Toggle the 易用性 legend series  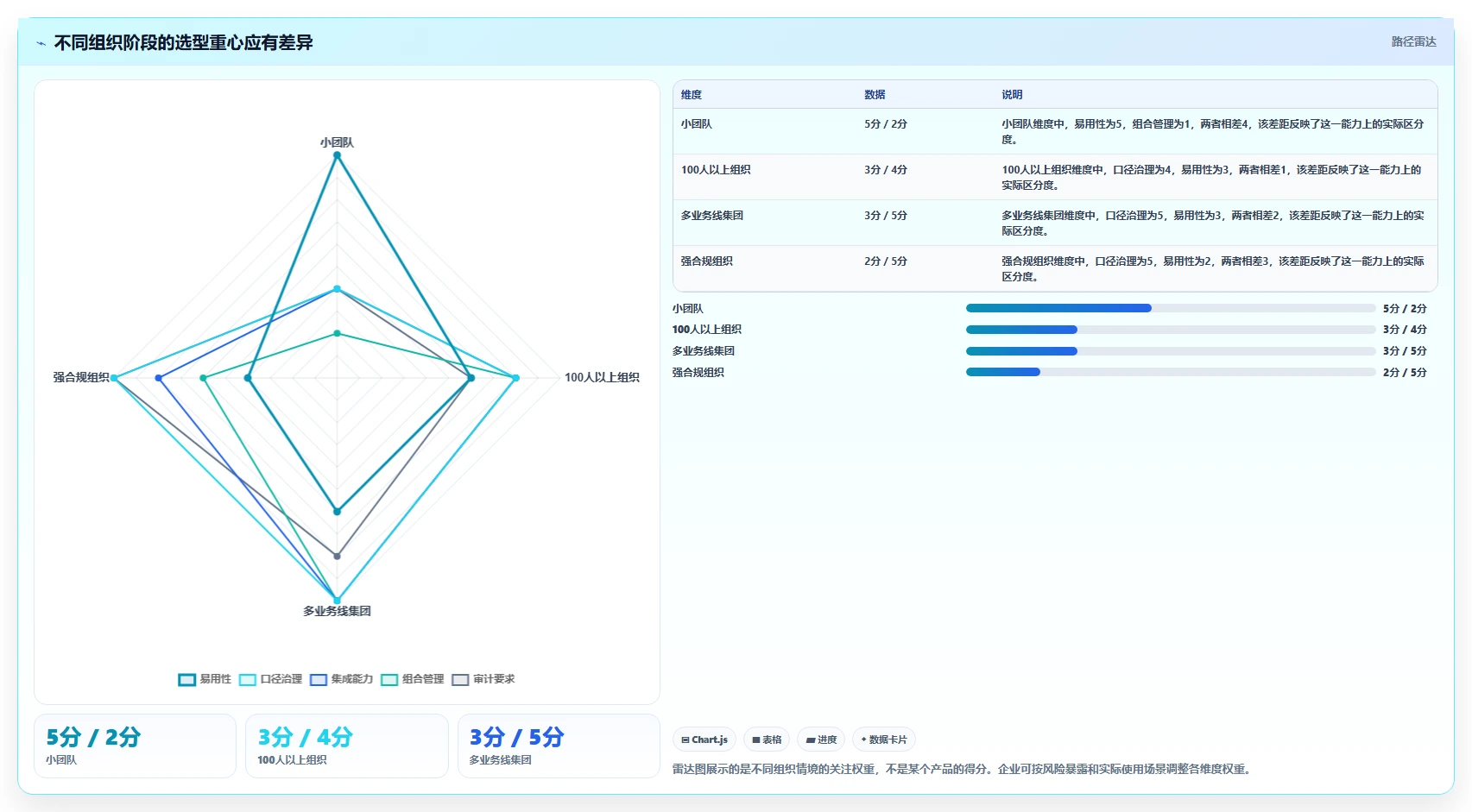coord(205,679)
